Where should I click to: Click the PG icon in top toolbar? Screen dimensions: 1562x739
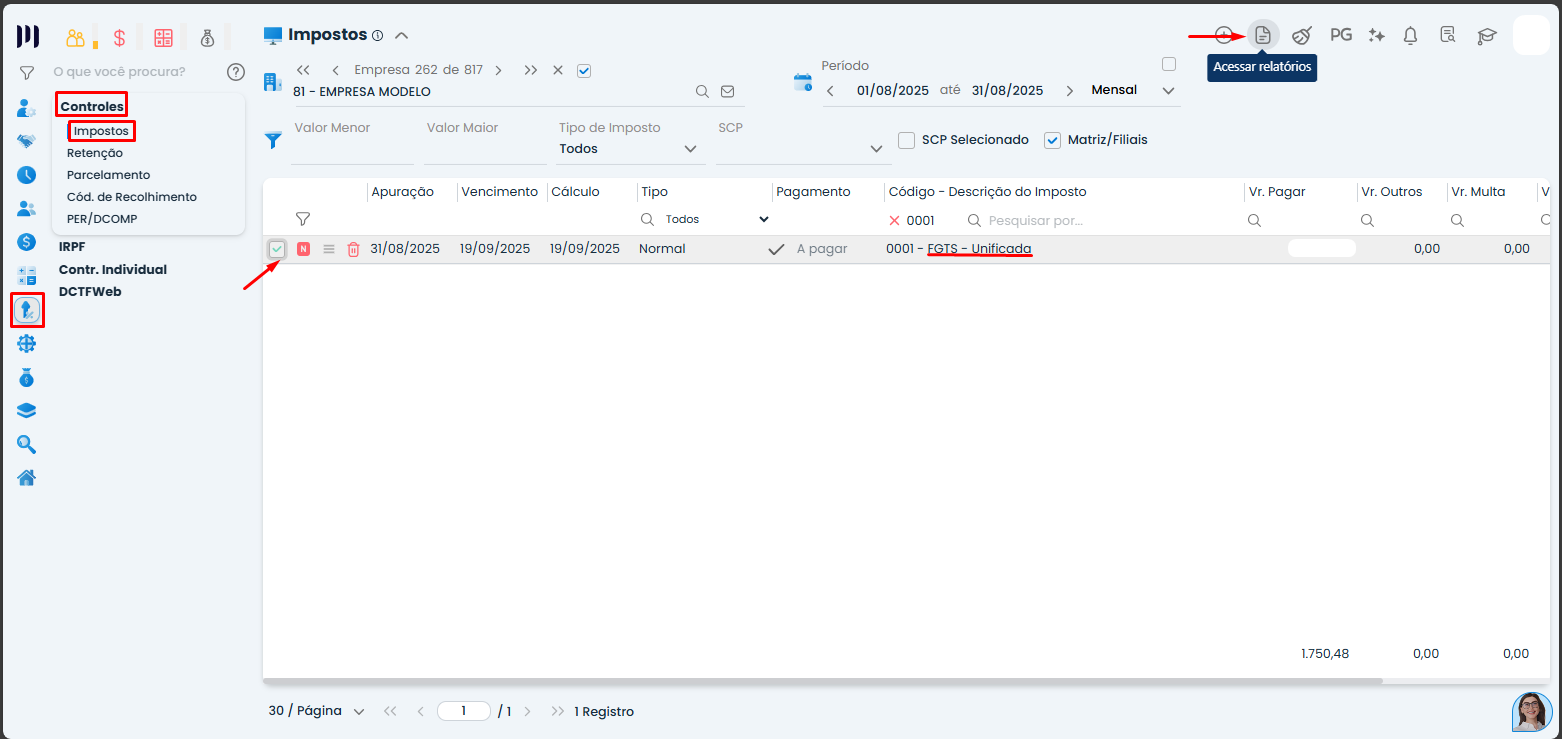click(x=1340, y=35)
